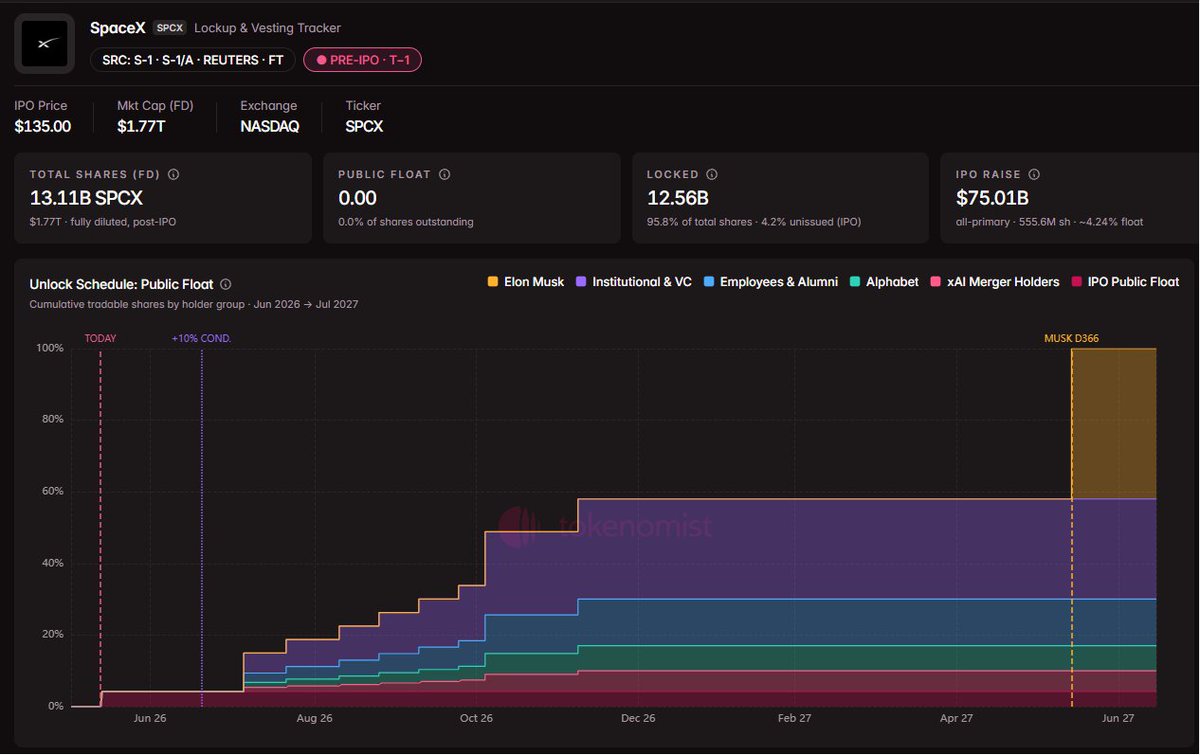Click the 13.11B SPCX total shares value
The height and width of the screenshot is (755, 1200).
87,199
